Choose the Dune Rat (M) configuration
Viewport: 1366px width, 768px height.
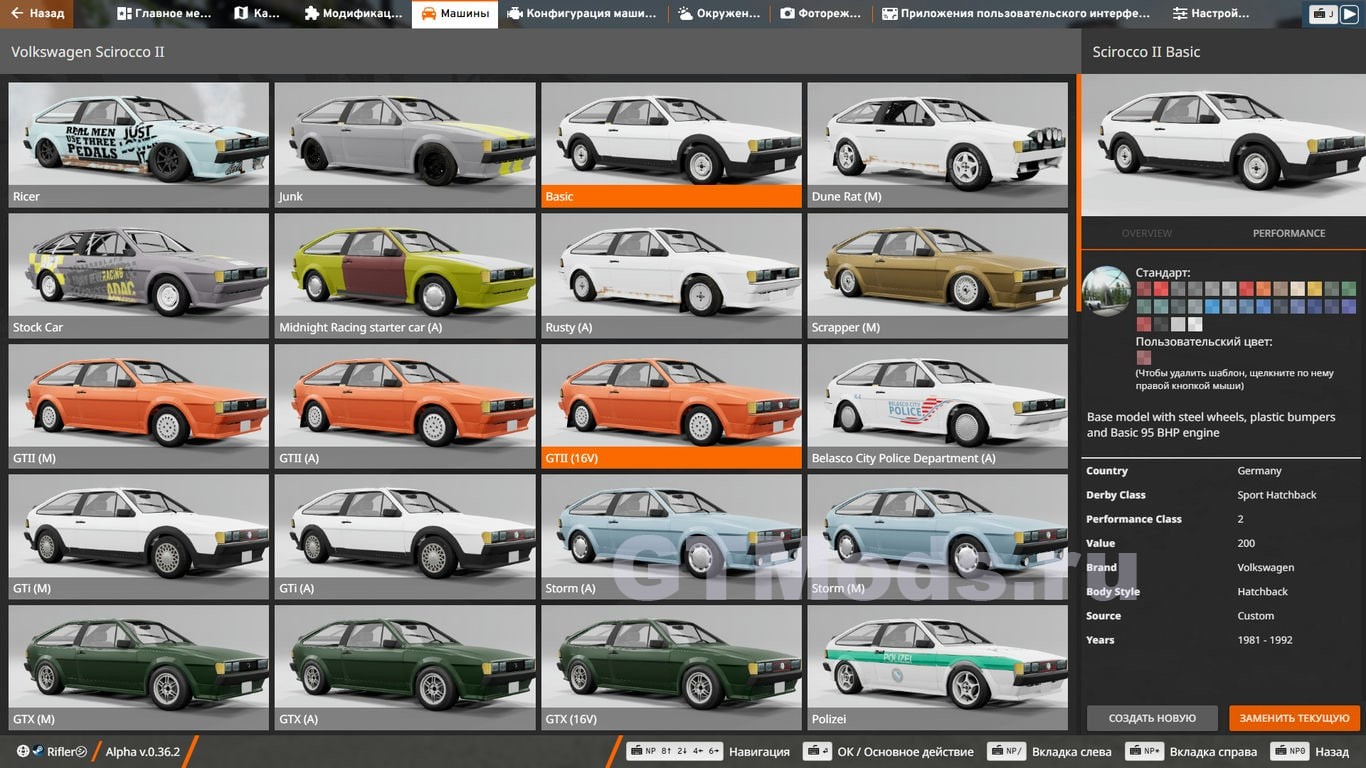point(938,144)
